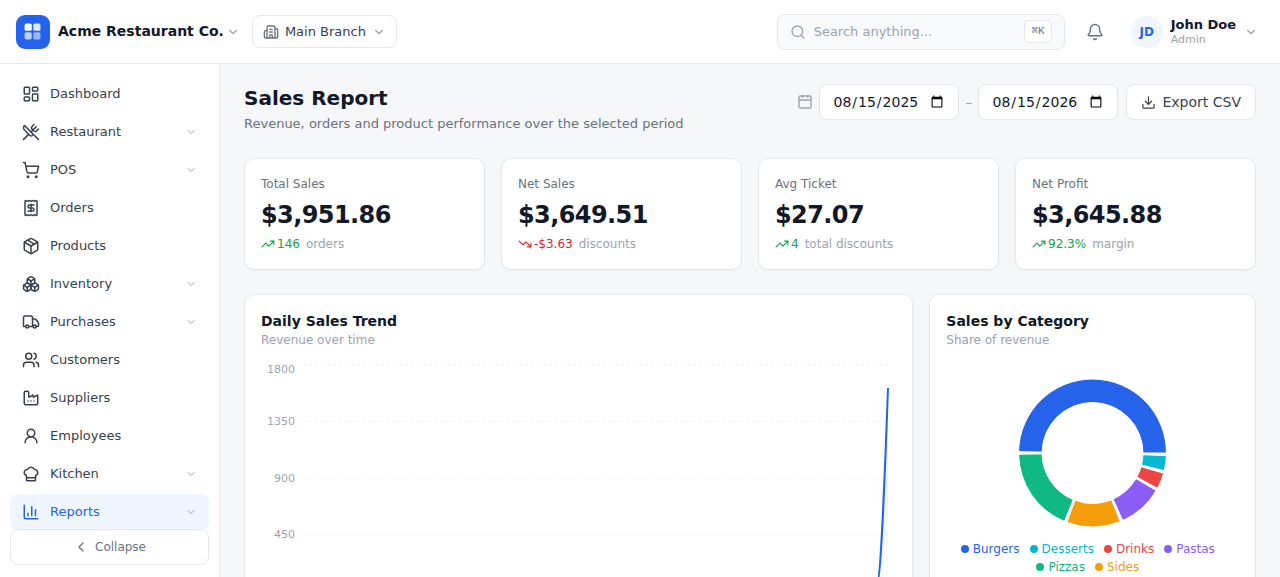Open the notifications bell
The height and width of the screenshot is (577, 1280).
pyautogui.click(x=1095, y=32)
